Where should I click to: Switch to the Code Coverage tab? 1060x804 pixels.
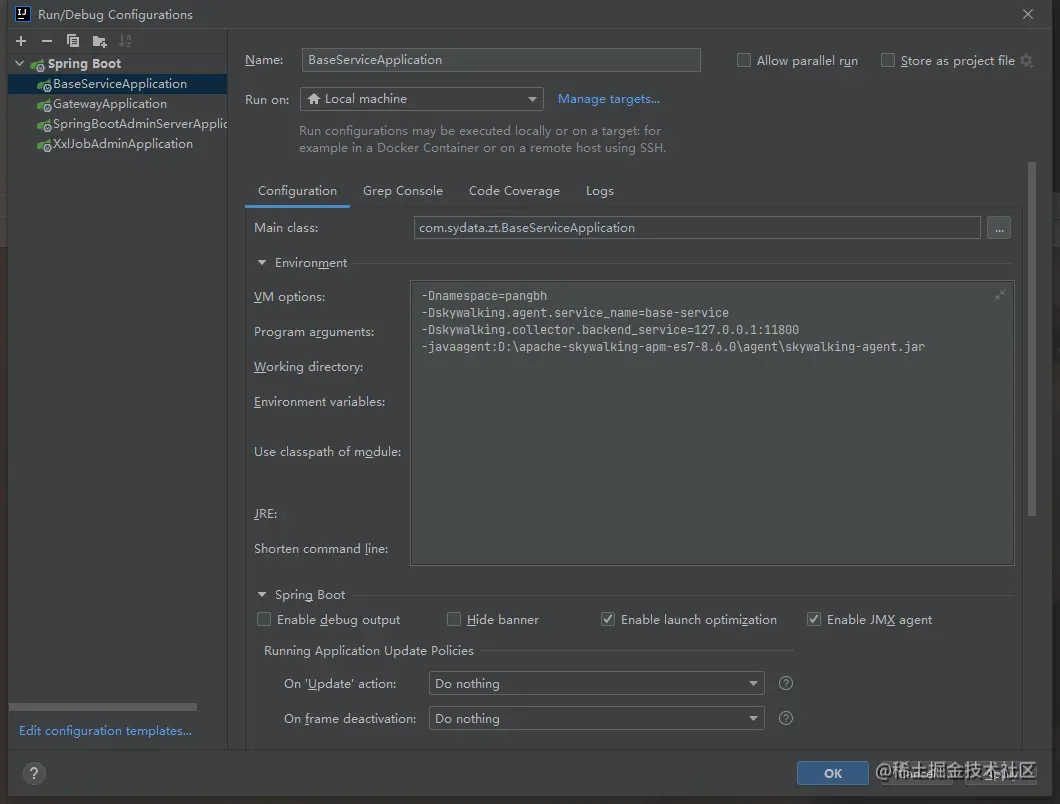click(514, 191)
